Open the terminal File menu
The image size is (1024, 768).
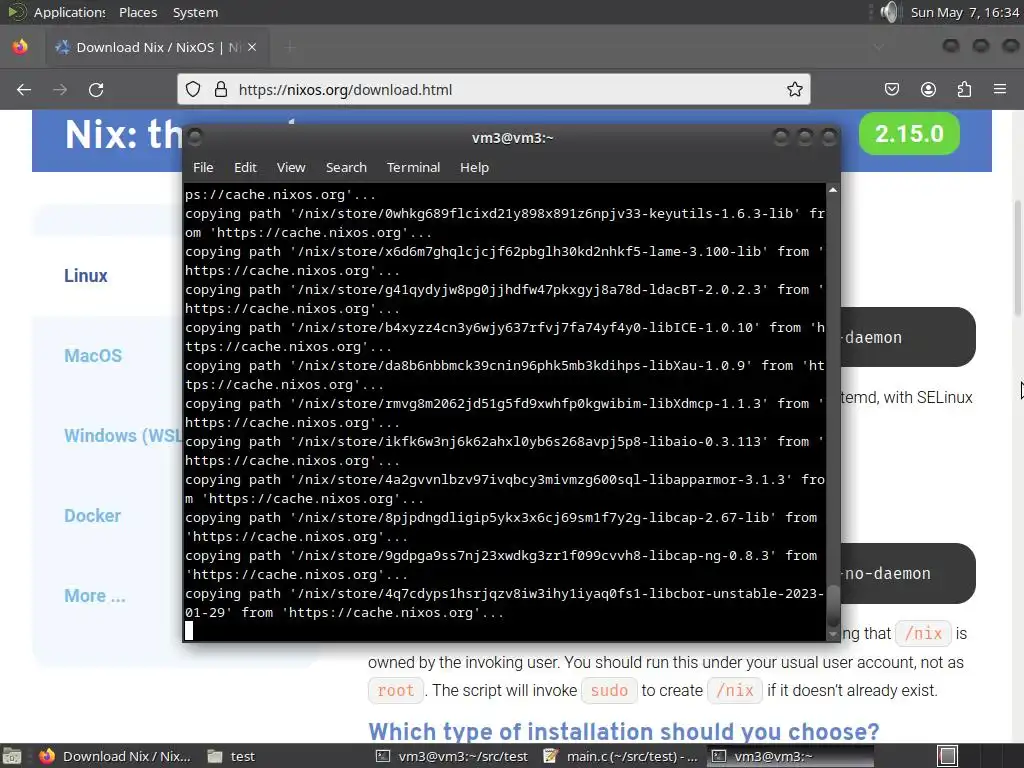coord(203,167)
